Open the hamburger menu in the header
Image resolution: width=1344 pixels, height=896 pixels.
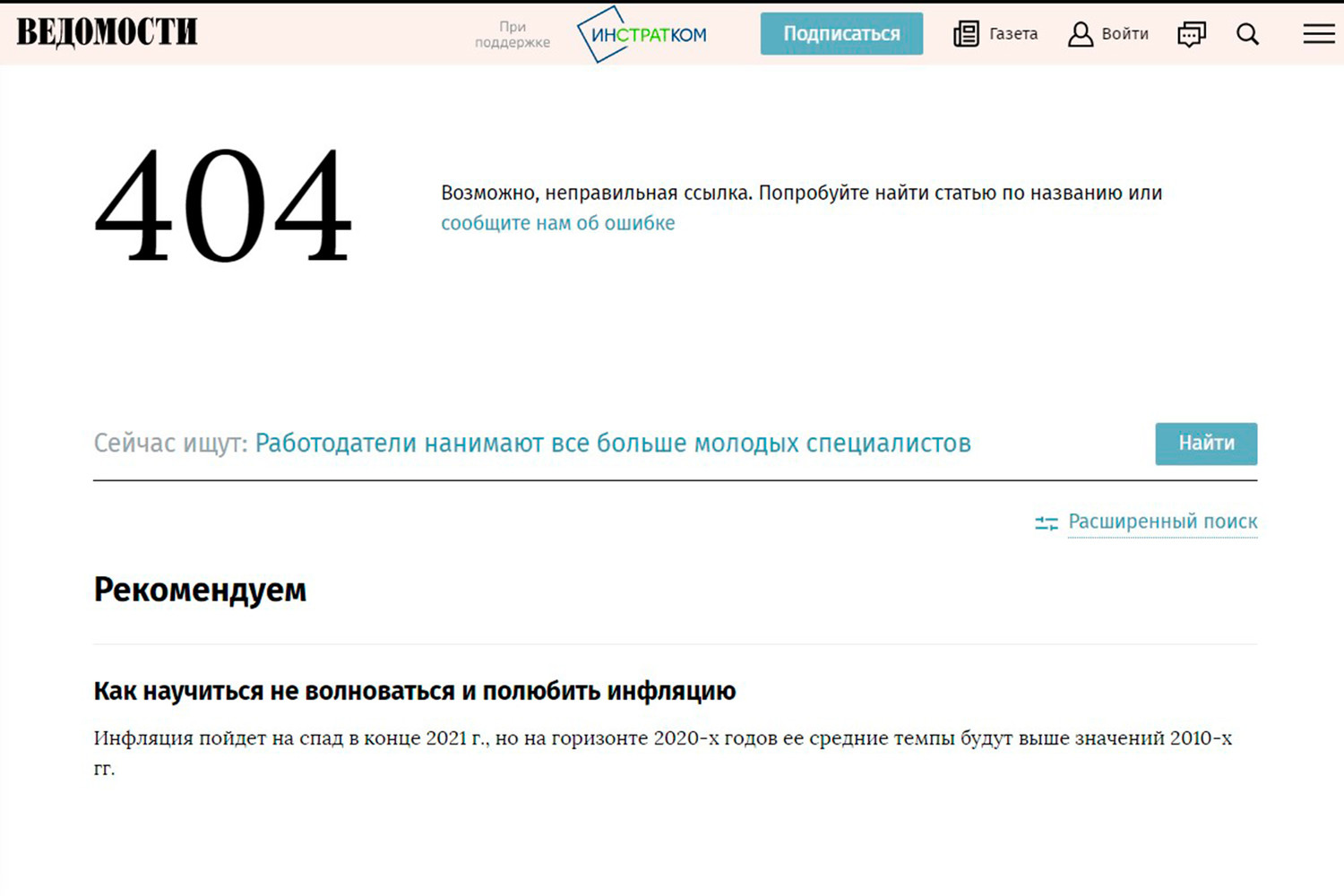[1318, 34]
